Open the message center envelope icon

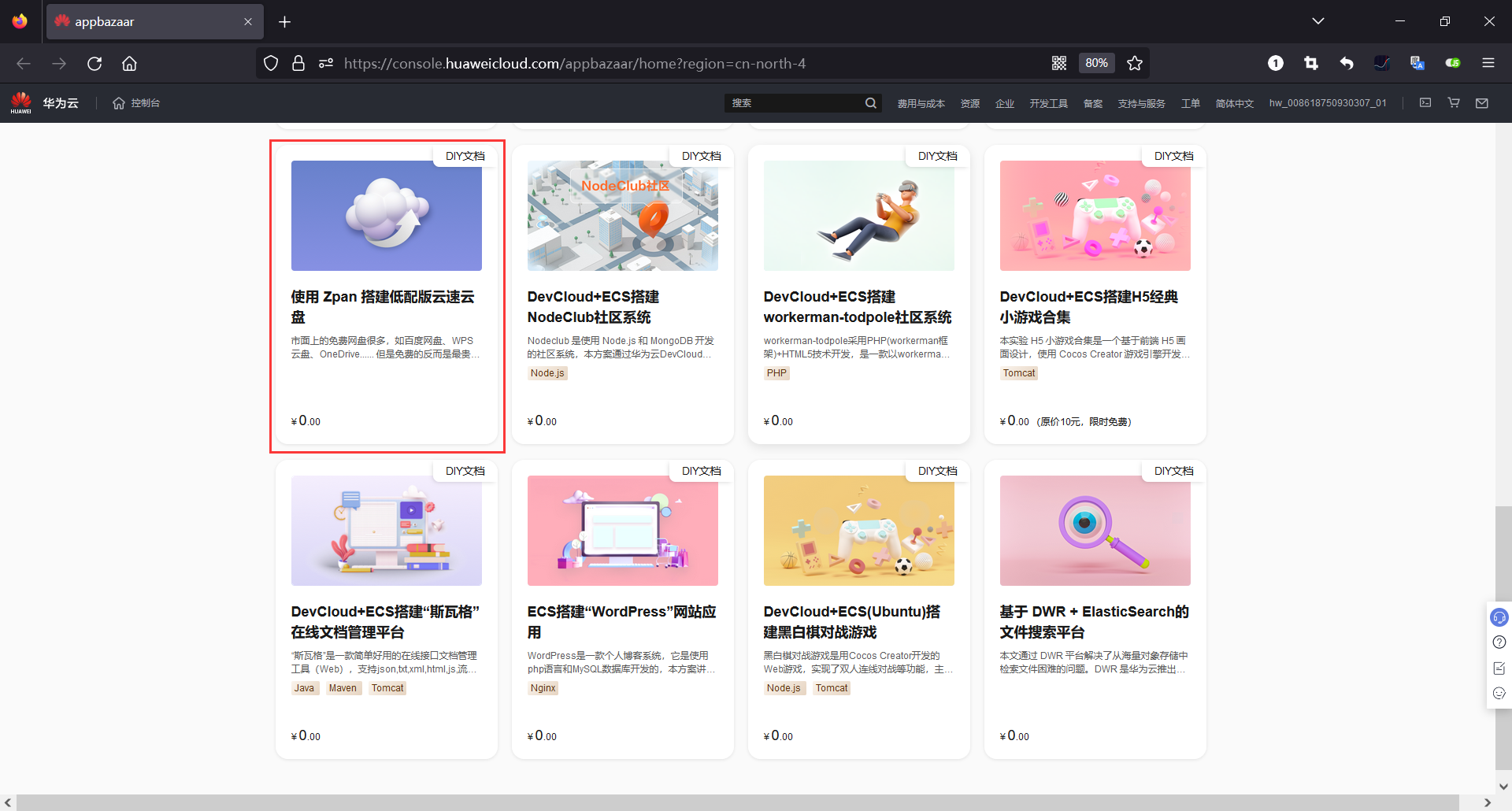coord(1482,102)
